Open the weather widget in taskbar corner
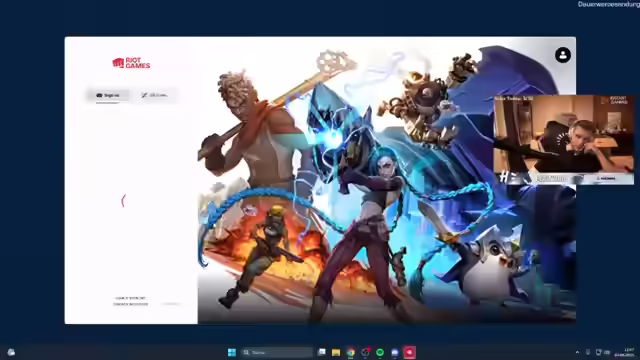 11,352
